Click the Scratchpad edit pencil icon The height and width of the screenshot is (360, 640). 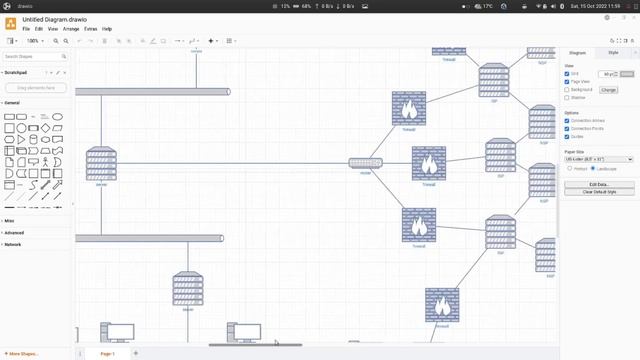58,73
